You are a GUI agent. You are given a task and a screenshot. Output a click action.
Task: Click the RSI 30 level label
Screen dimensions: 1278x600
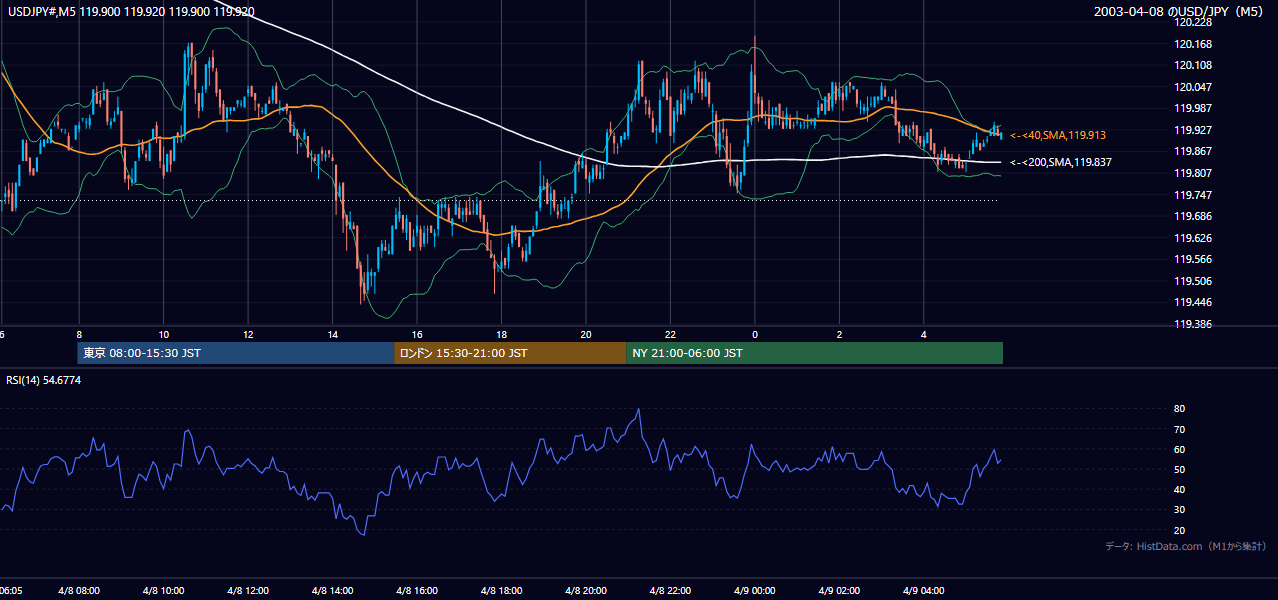[1179, 510]
